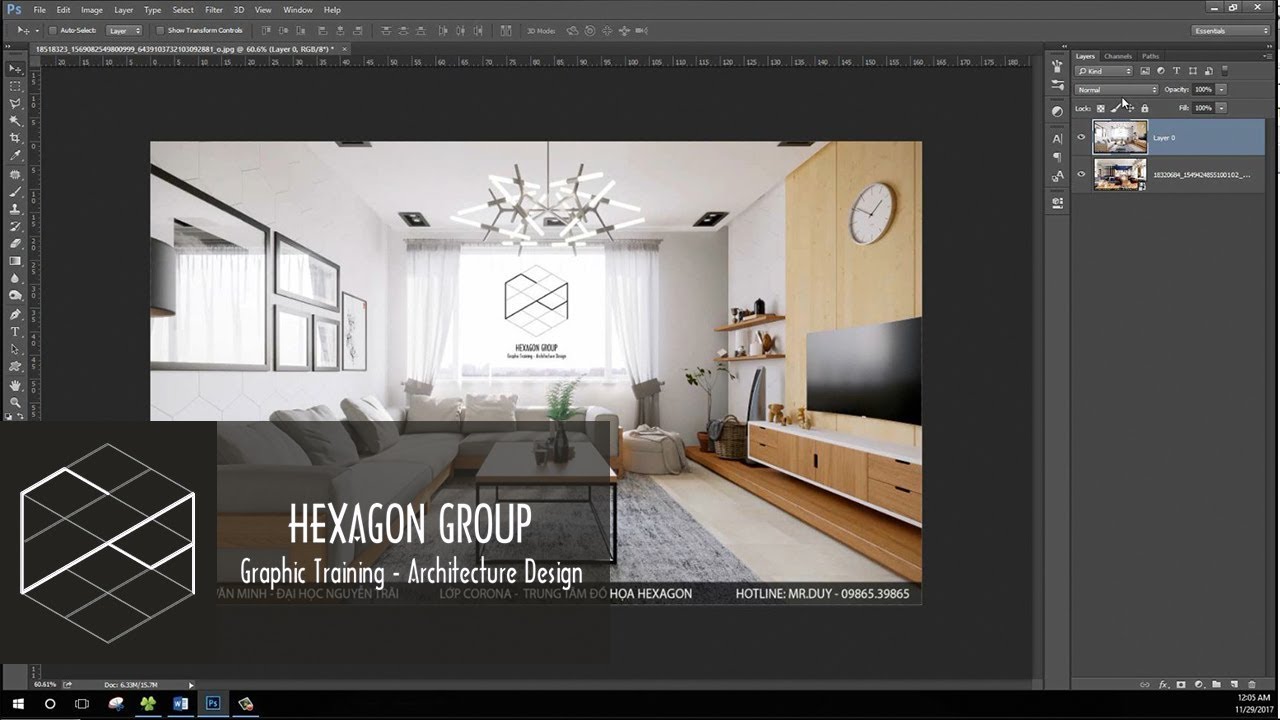Open the Layers panel options menu

pos(1269,57)
